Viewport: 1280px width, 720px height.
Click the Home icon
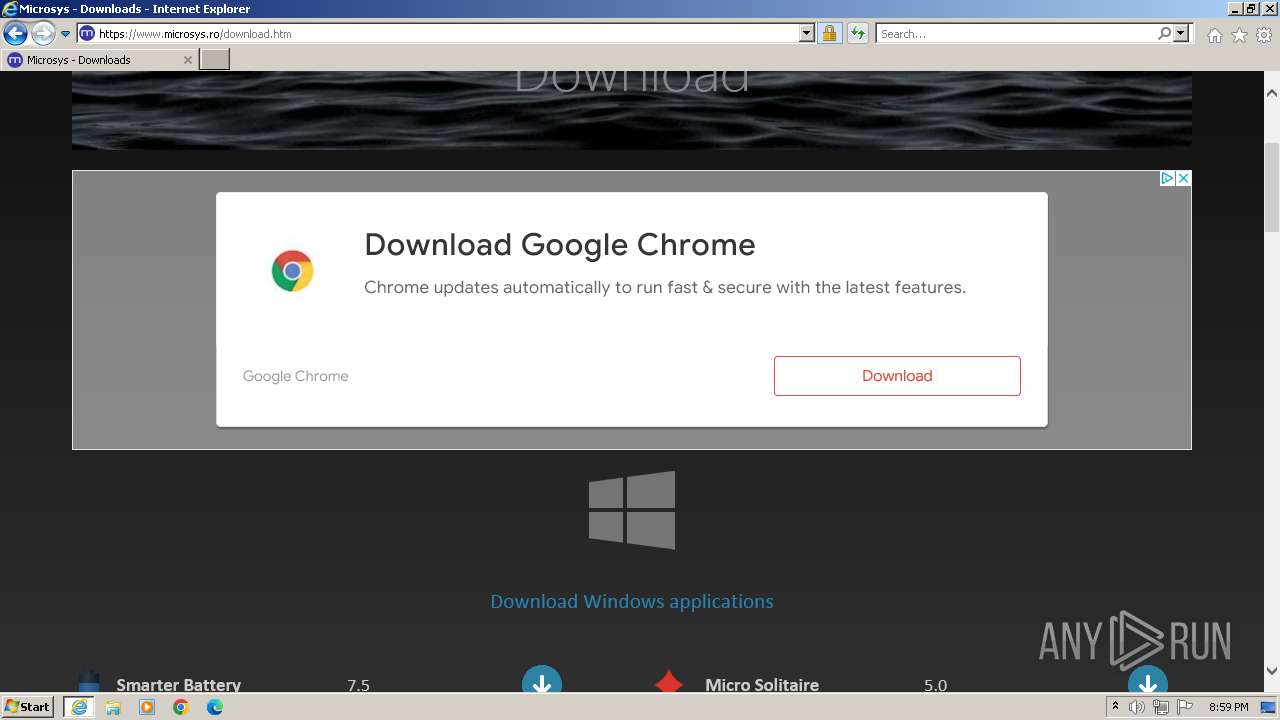click(x=1214, y=35)
